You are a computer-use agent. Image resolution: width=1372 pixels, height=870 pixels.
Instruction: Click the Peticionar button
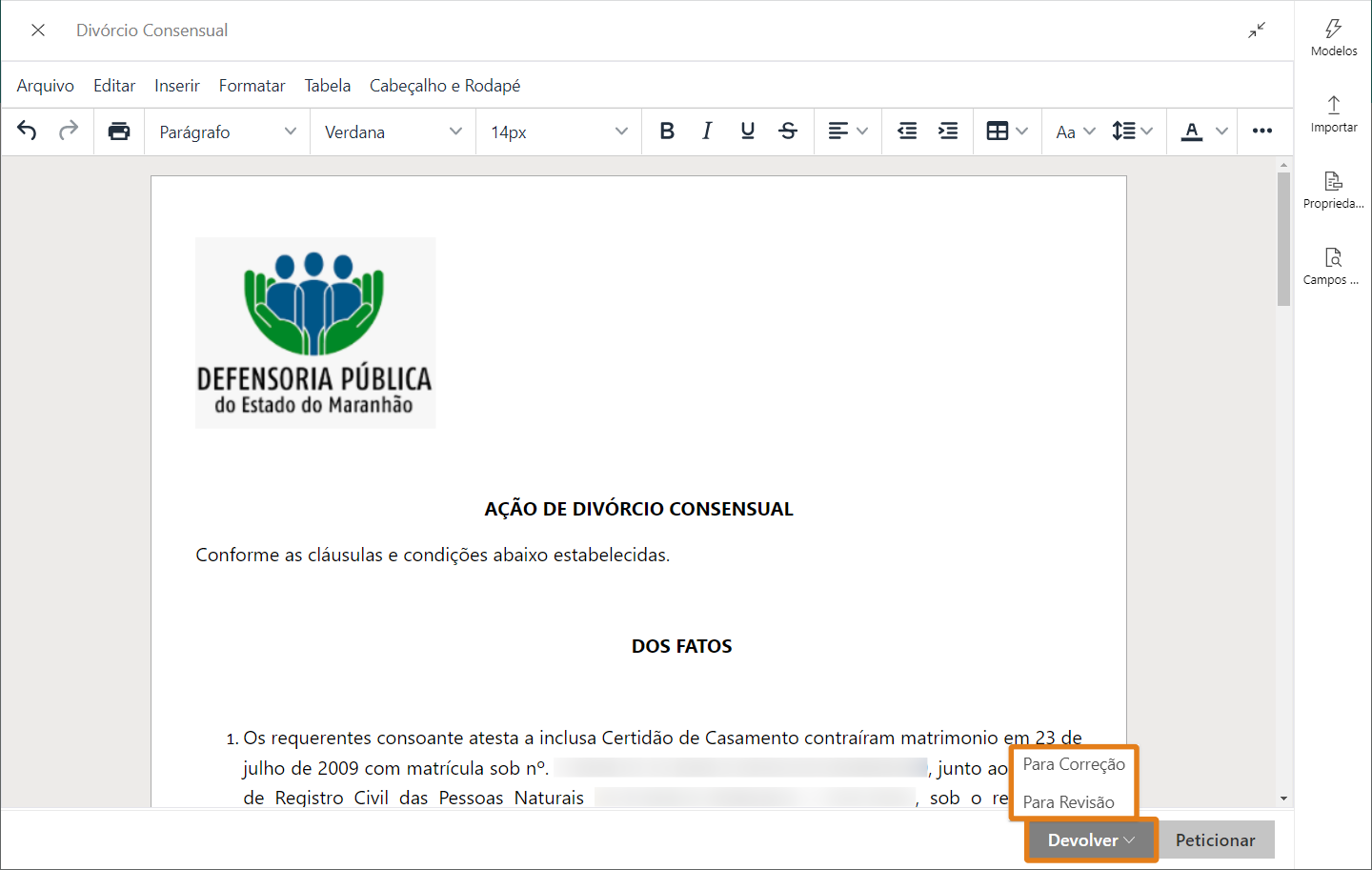point(1216,840)
